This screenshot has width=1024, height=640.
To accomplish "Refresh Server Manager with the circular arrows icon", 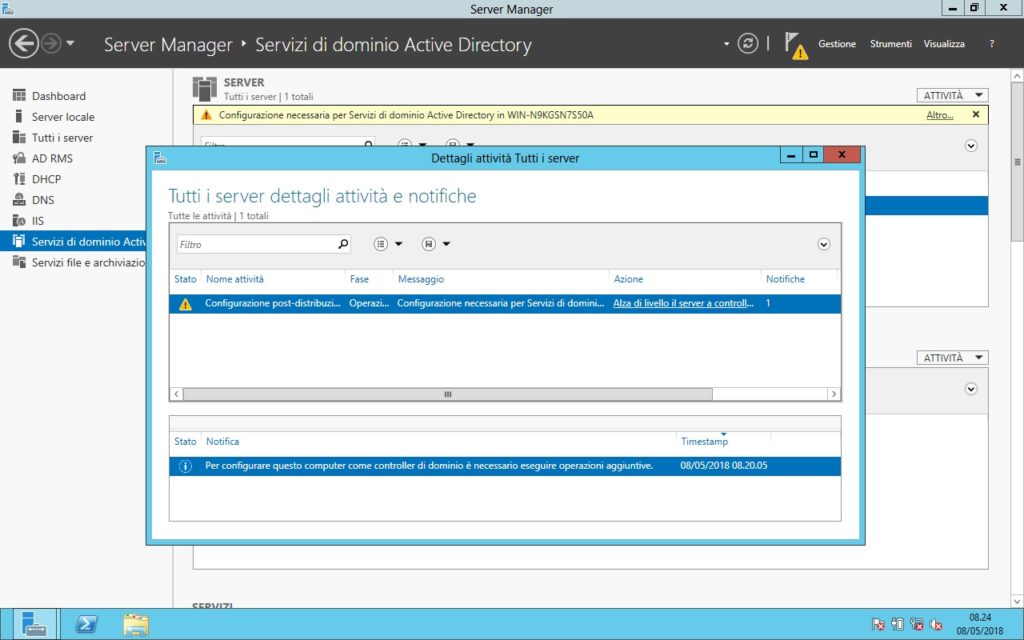I will point(747,44).
